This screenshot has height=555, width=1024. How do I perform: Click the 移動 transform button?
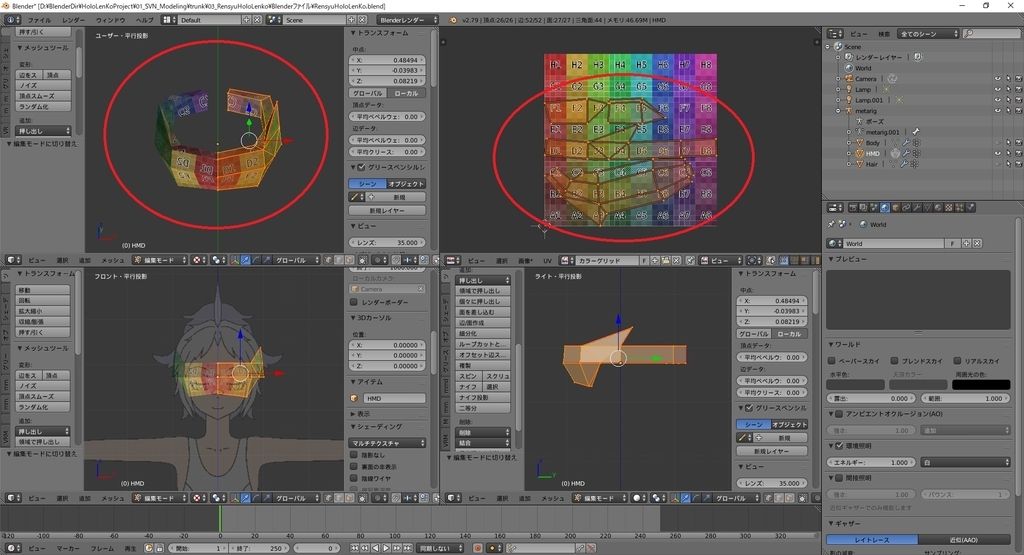[43, 290]
